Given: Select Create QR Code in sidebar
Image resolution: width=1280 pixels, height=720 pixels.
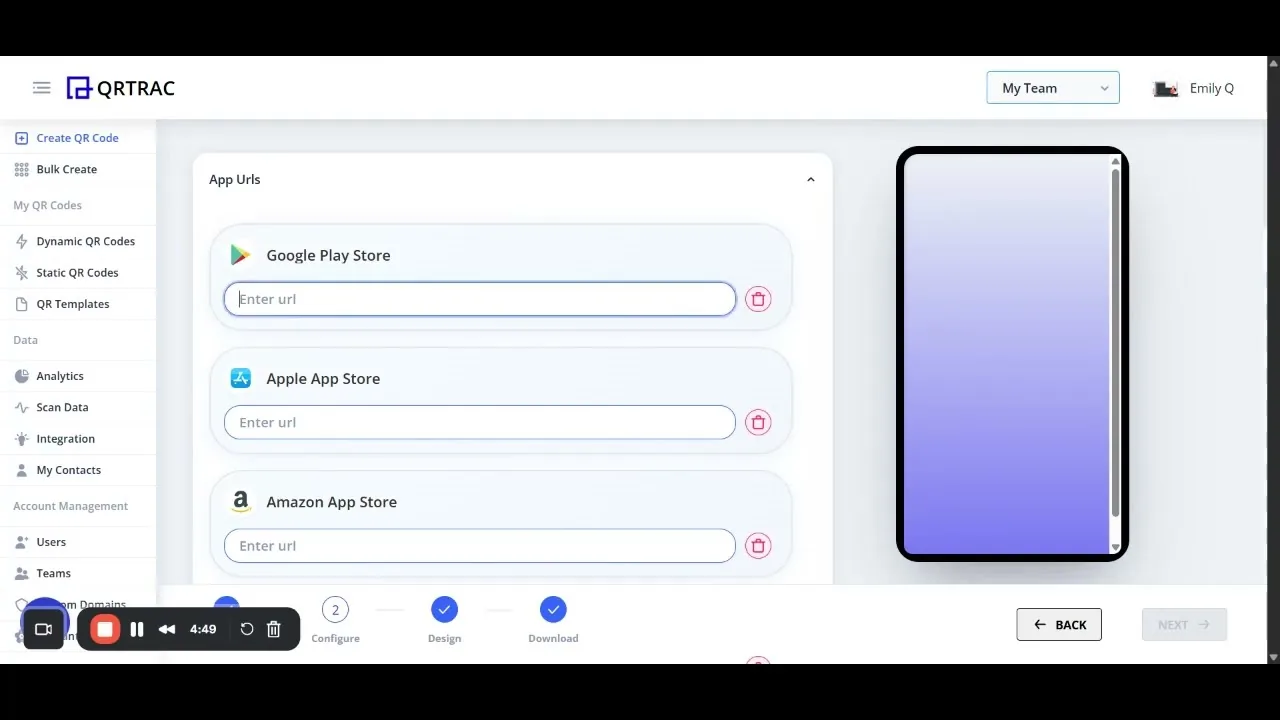Looking at the screenshot, I should pyautogui.click(x=77, y=138).
